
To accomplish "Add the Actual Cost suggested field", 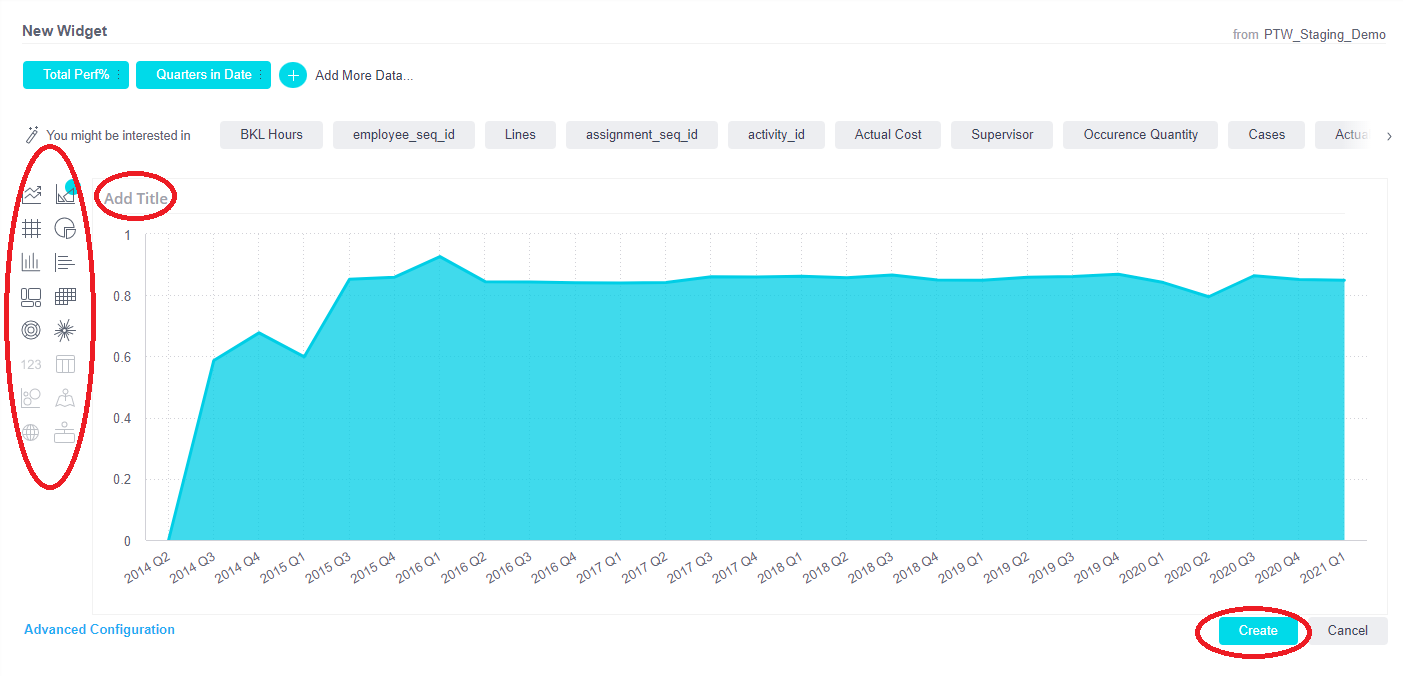I will 888,135.
